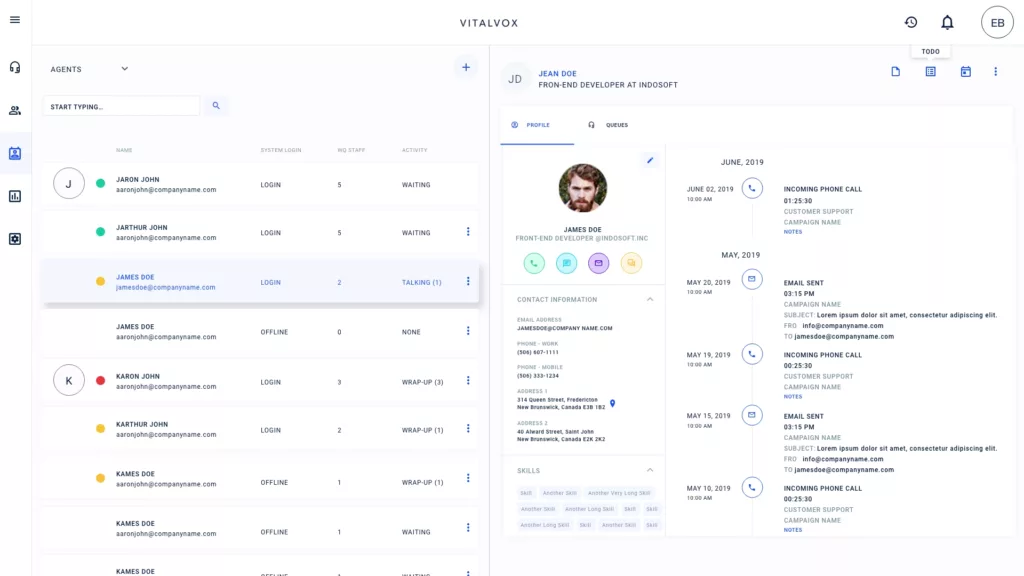Click the green phone call circle

534,263
